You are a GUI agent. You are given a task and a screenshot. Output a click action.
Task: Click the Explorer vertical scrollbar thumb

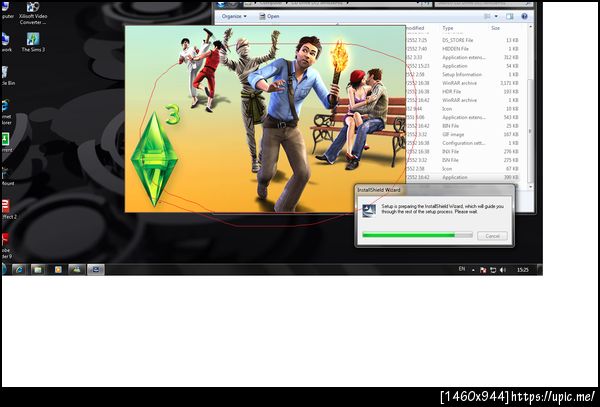point(530,130)
